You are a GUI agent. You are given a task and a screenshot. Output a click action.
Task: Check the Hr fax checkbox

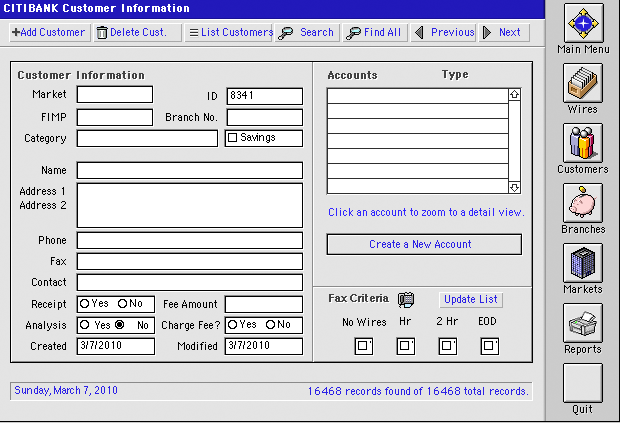(x=406, y=346)
